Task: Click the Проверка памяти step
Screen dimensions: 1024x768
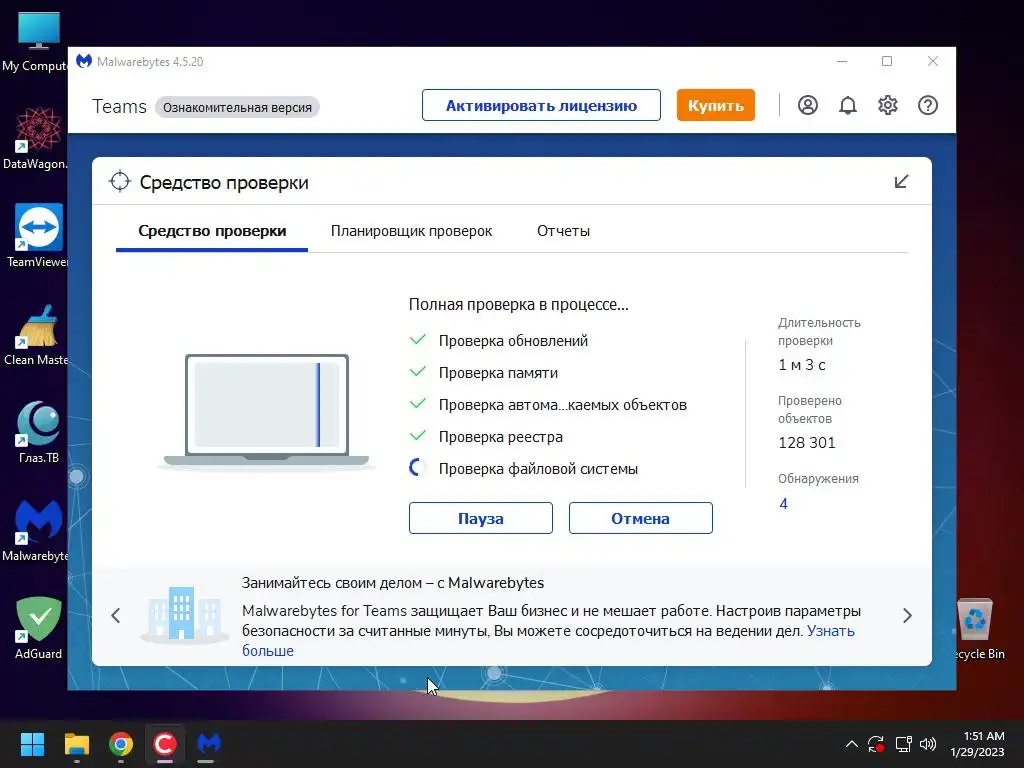Action: click(x=498, y=373)
